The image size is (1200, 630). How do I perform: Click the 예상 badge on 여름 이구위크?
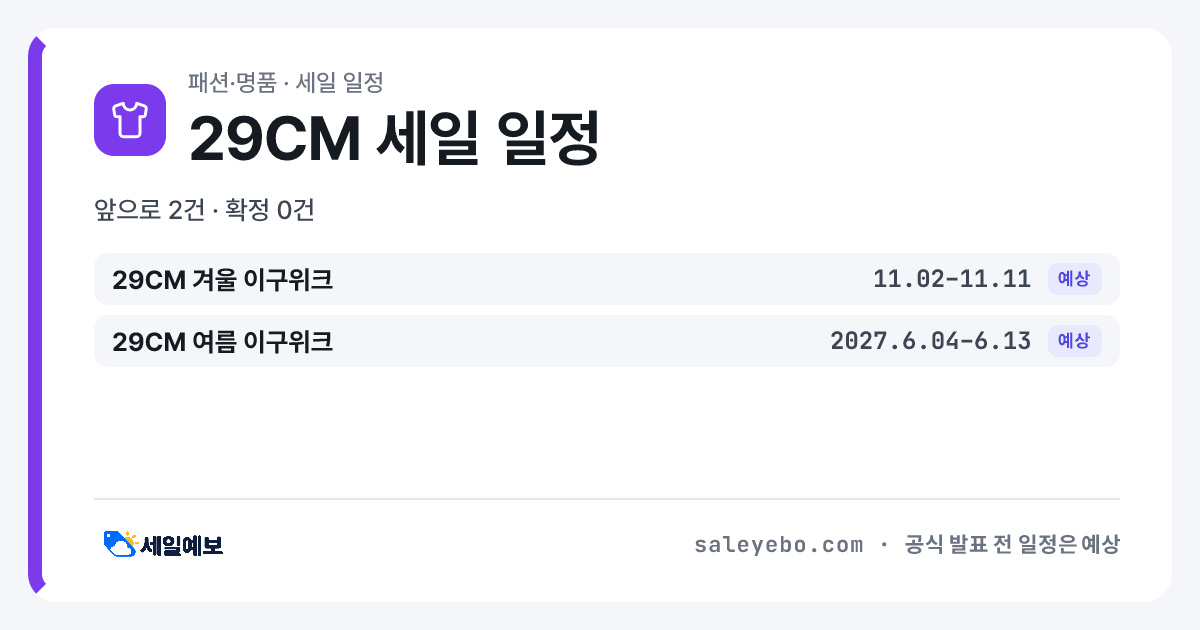1074,341
